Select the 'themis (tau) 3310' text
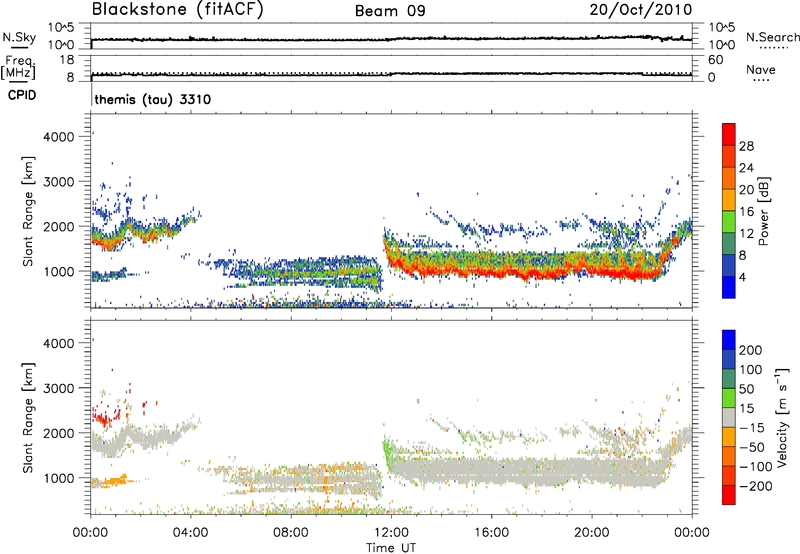The image size is (800, 554). tap(153, 99)
